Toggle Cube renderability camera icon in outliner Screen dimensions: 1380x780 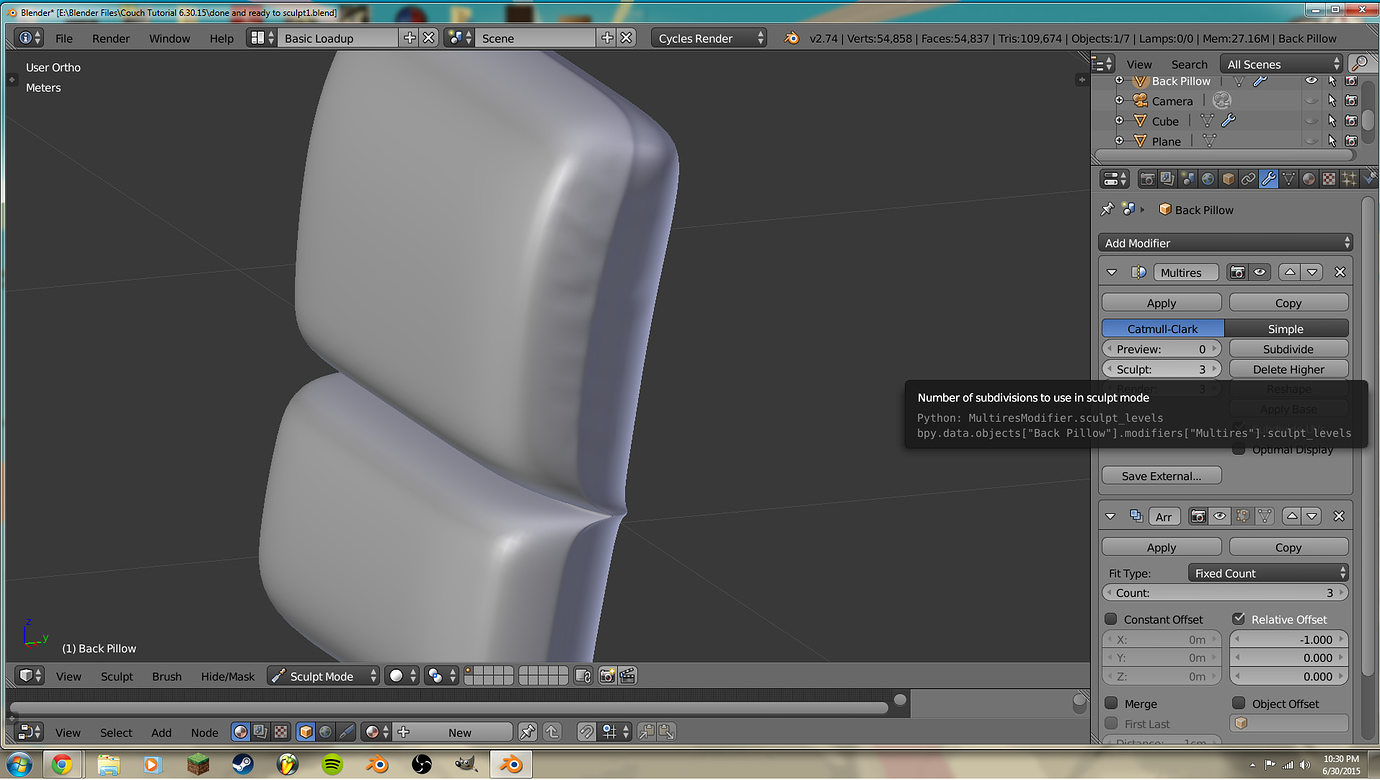point(1351,121)
